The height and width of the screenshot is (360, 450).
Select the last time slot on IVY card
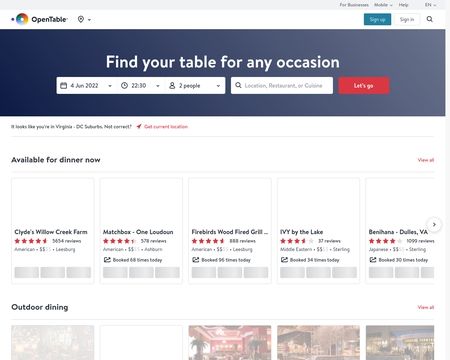click(345, 272)
